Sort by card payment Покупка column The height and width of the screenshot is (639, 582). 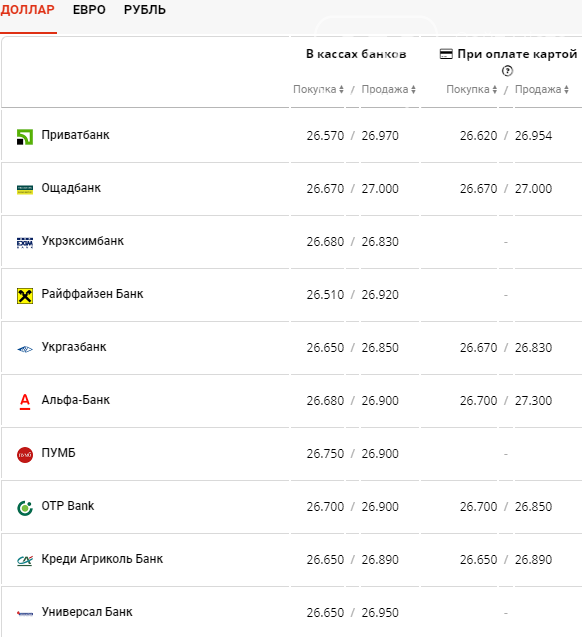click(471, 89)
